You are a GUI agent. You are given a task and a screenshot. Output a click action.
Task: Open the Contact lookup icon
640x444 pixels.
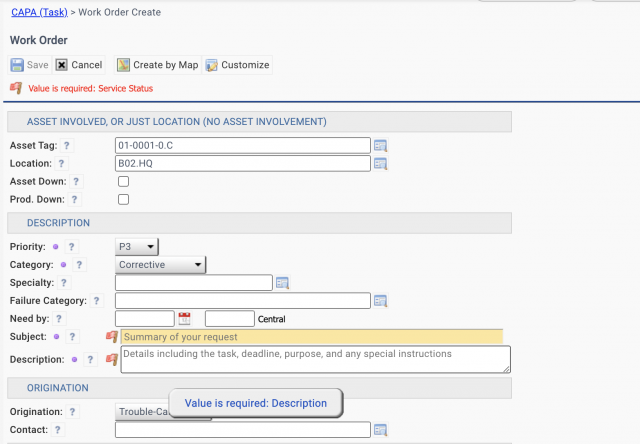[x=380, y=430]
